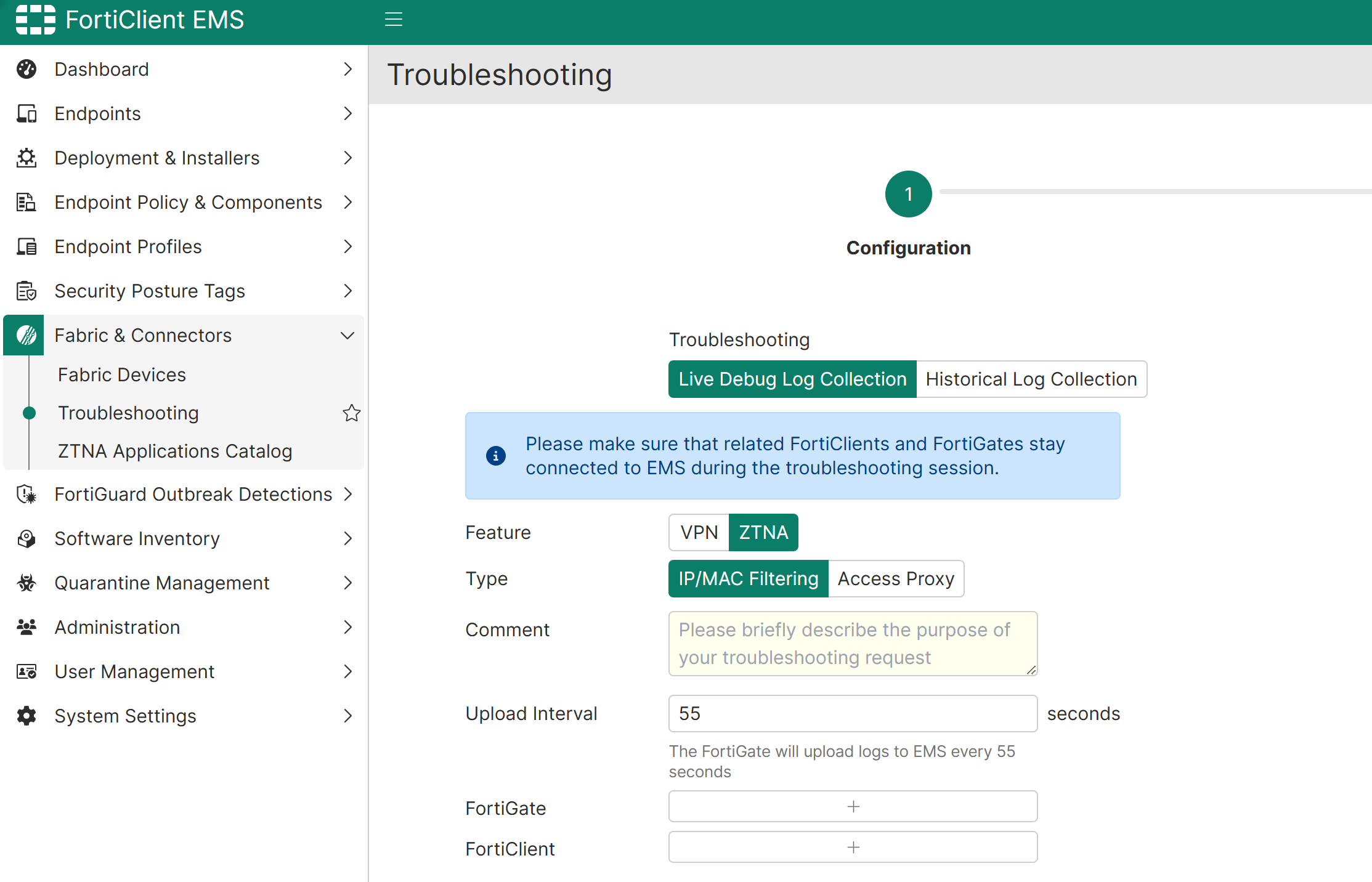Click the FortiClient EMS logo icon
Screen dimensions: 1372x882
(35, 20)
